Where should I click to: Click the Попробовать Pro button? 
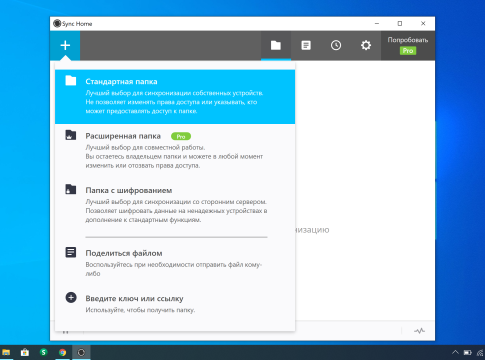click(x=408, y=45)
